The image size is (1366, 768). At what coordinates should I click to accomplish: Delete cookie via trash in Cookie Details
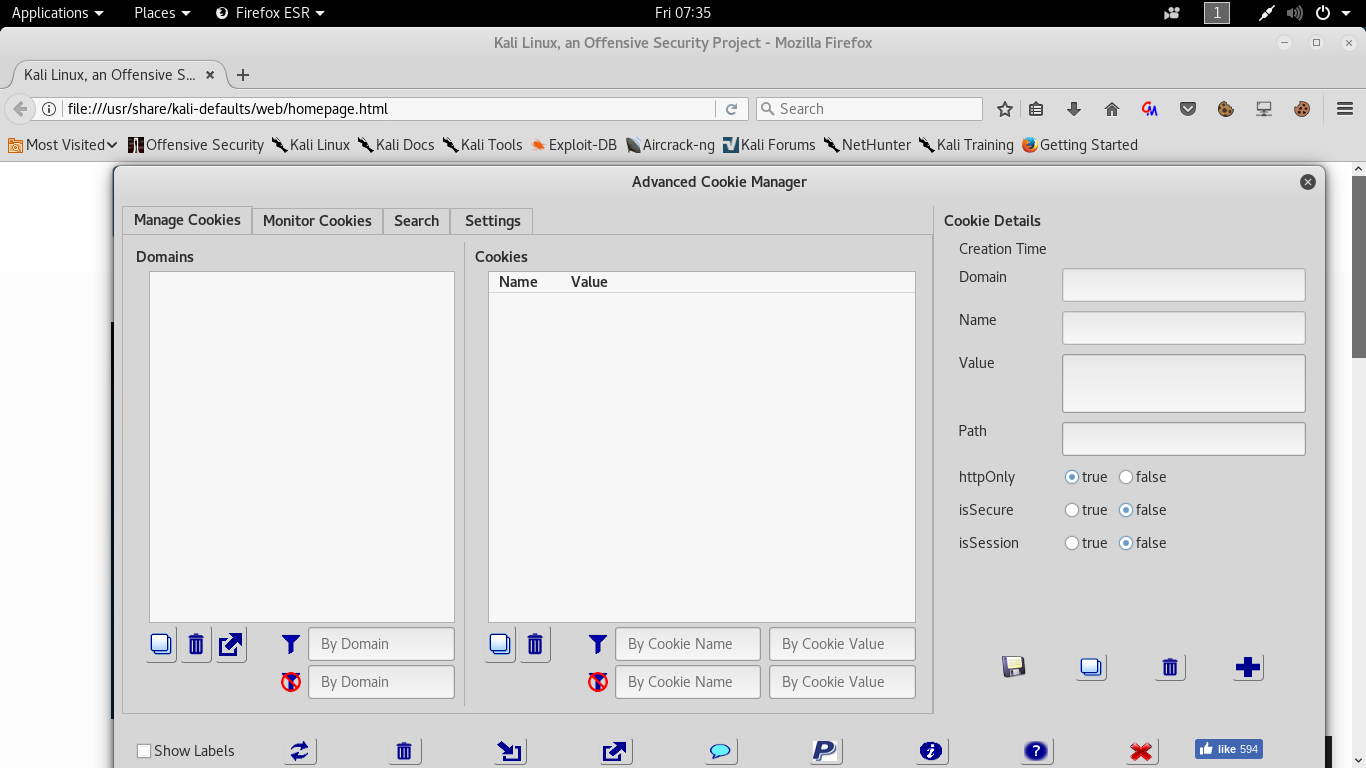click(1170, 667)
